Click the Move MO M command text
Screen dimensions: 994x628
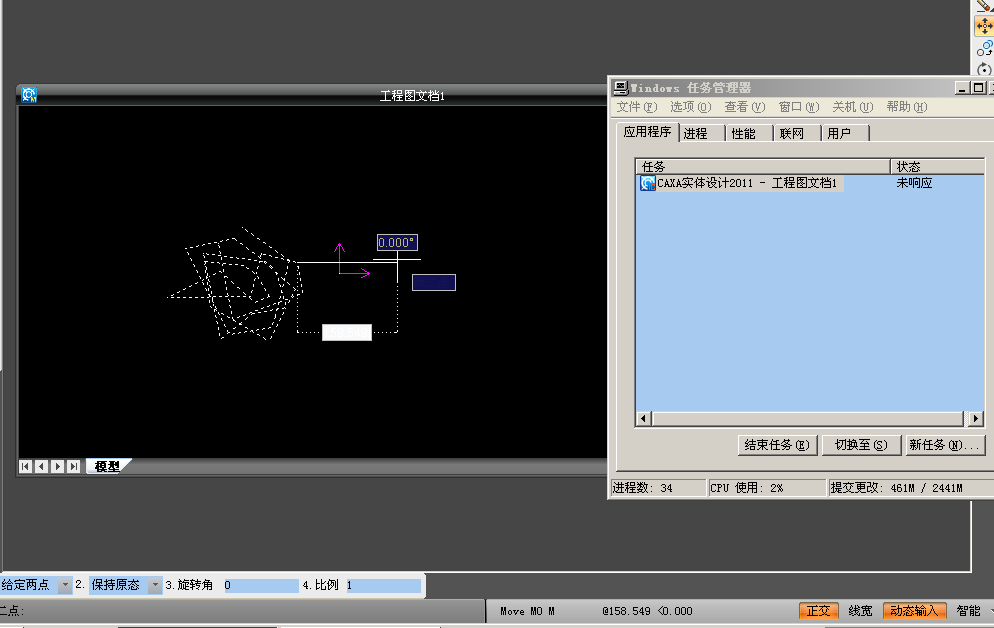click(x=527, y=612)
